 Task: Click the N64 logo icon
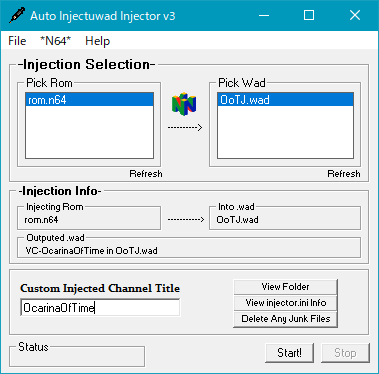click(x=184, y=105)
